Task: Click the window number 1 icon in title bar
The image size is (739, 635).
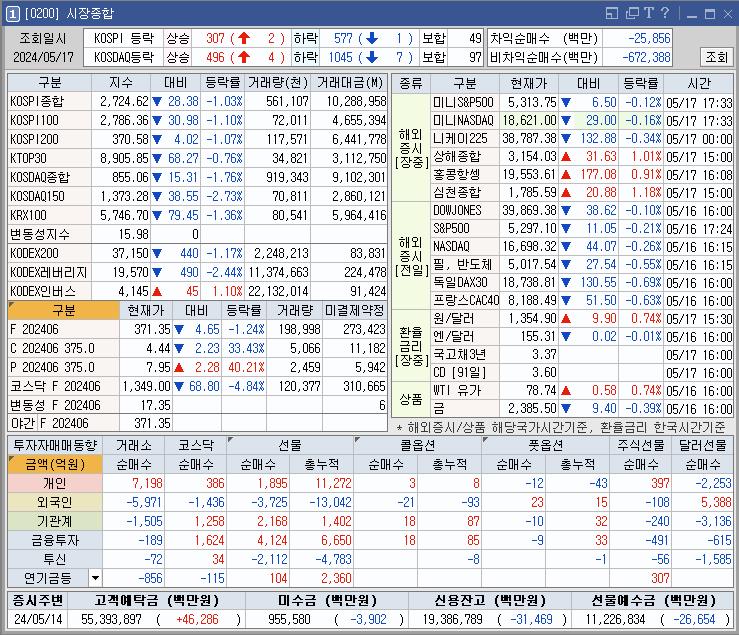Action: tap(13, 14)
